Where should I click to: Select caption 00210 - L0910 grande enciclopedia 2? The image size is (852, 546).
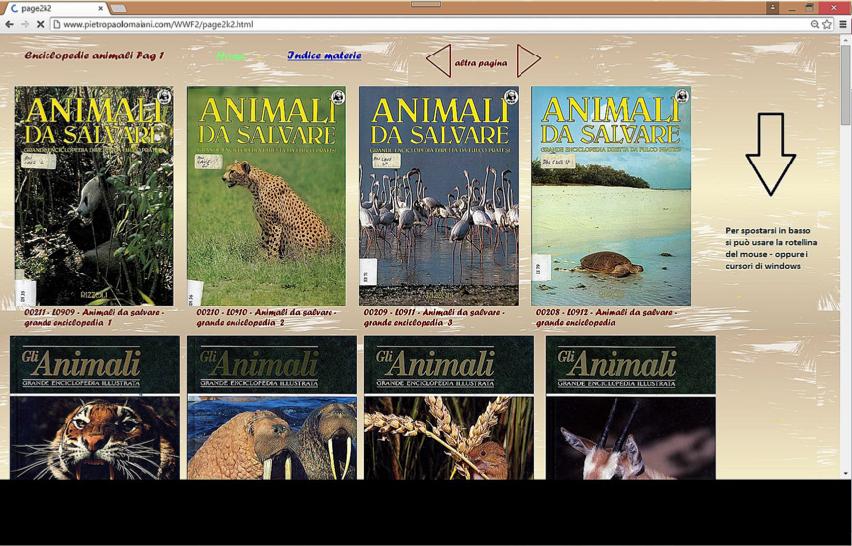pos(266,317)
